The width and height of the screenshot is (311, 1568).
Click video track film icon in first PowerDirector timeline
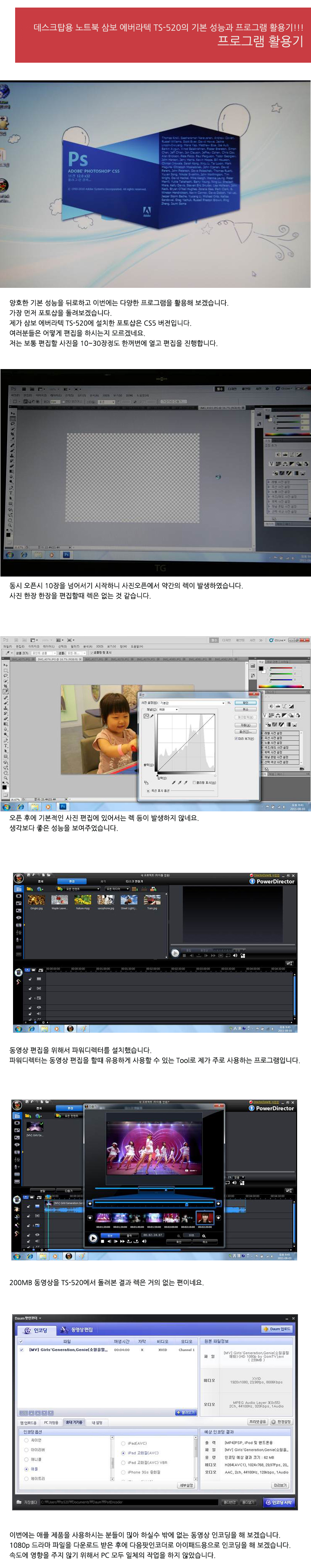[39, 979]
